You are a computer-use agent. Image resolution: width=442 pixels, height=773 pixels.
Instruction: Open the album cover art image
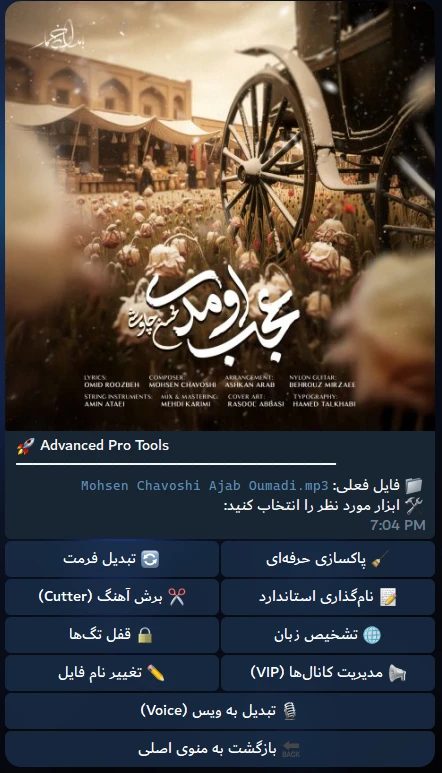(x=220, y=215)
